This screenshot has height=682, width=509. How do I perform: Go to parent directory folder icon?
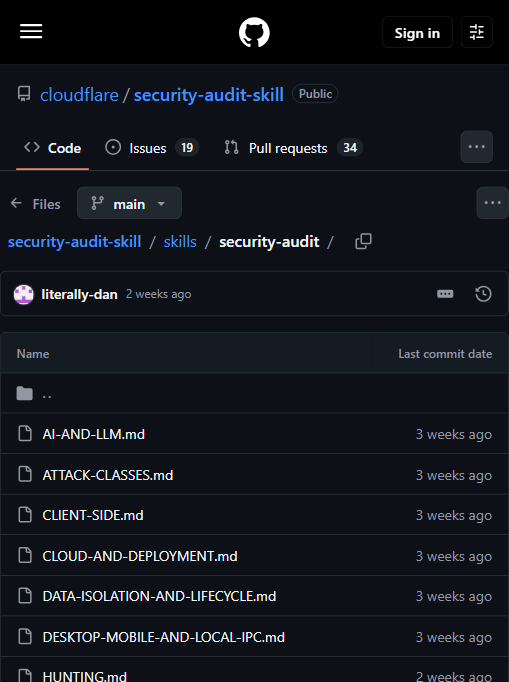pyautogui.click(x=24, y=393)
